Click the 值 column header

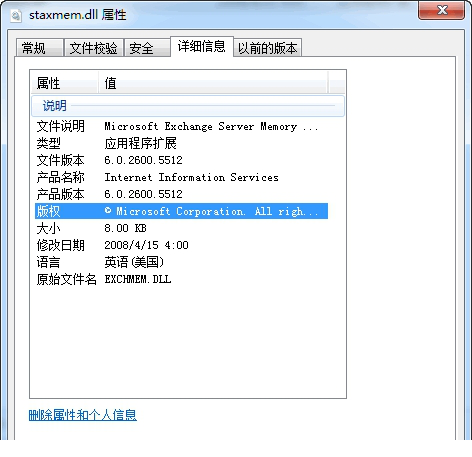click(213, 83)
